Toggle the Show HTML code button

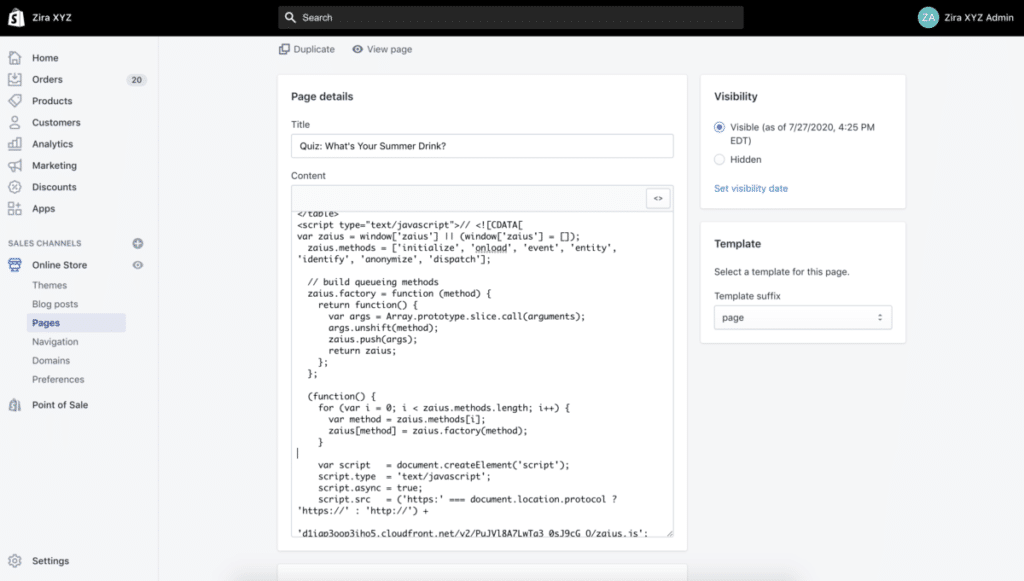[658, 198]
